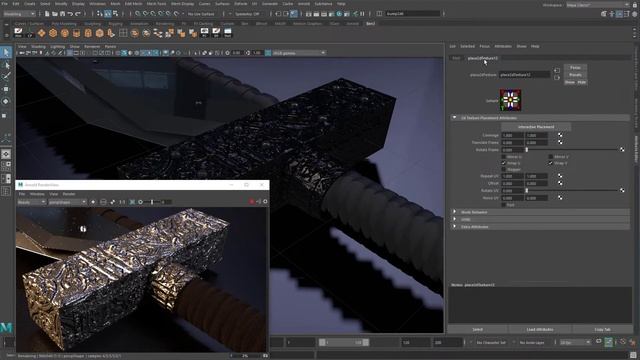This screenshot has height=360, width=640.
Task: Click the New Scene icon in the status line
Action: (47, 14)
